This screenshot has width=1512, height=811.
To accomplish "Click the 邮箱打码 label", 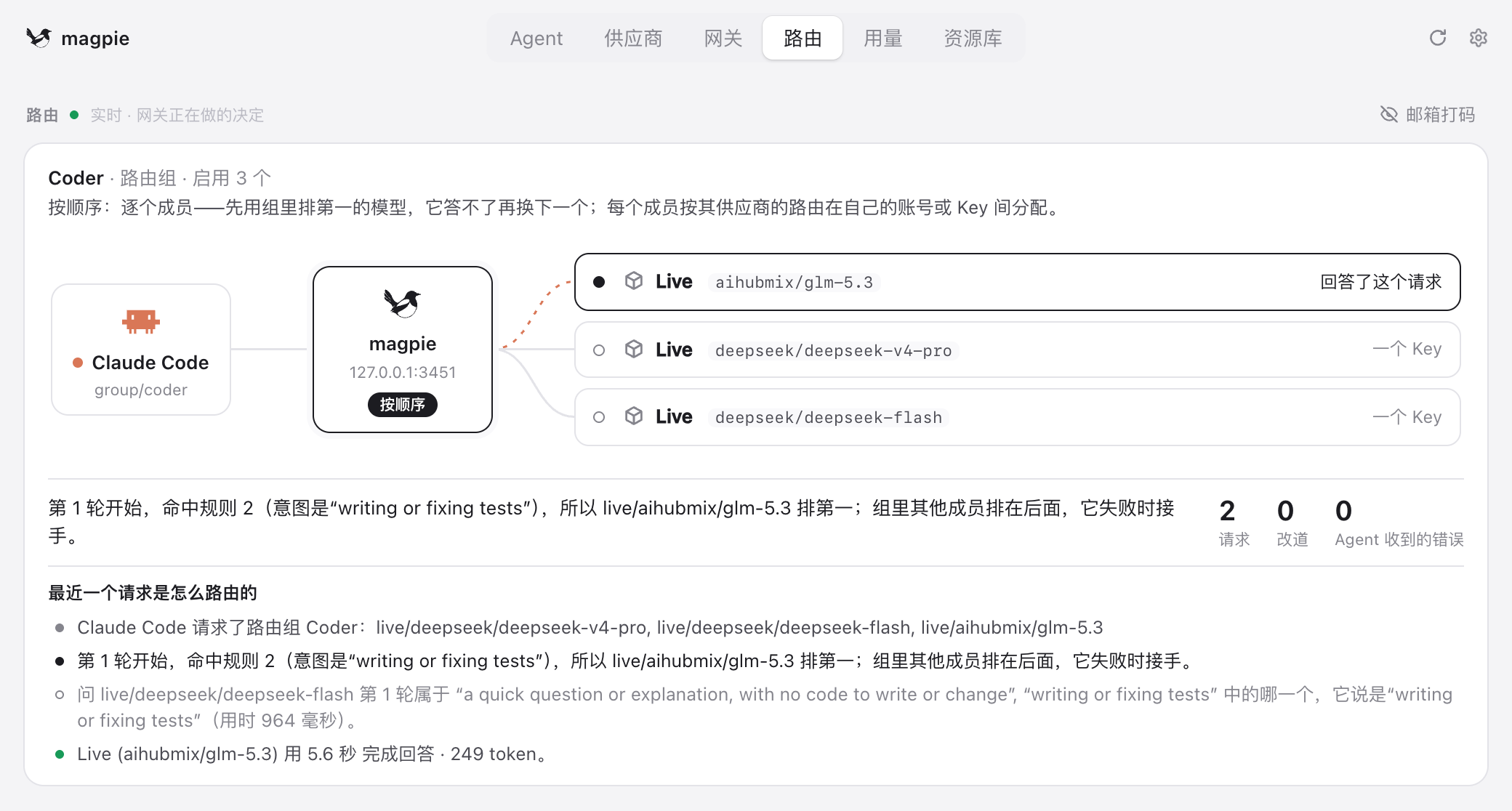I will [x=1441, y=115].
